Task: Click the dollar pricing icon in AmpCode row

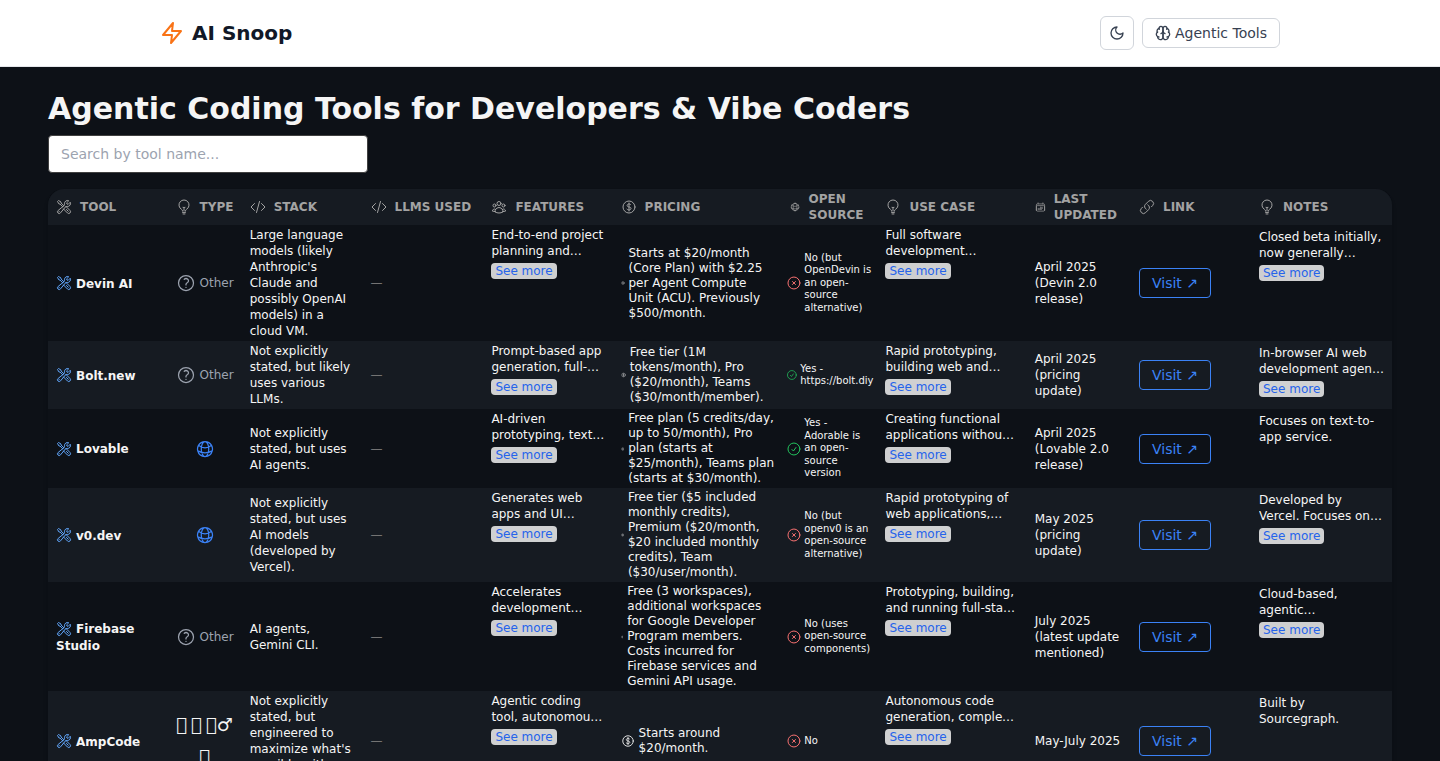Action: [628, 741]
